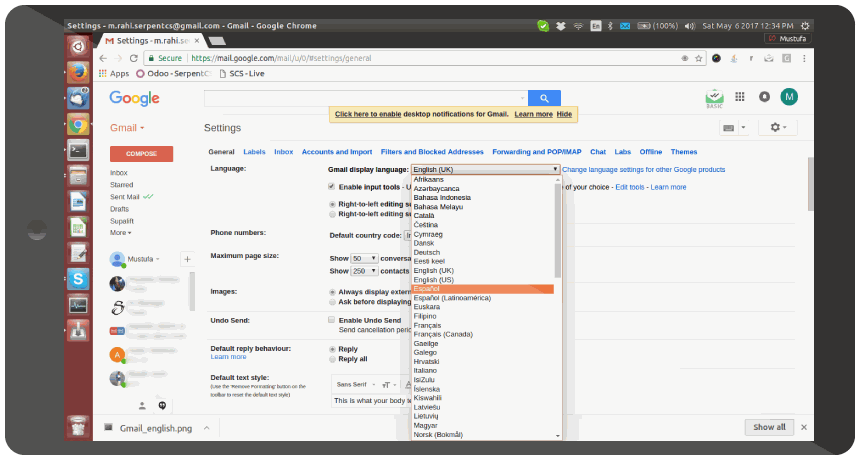Open the Inbox label in sidebar
The height and width of the screenshot is (460, 860).
click(118, 173)
